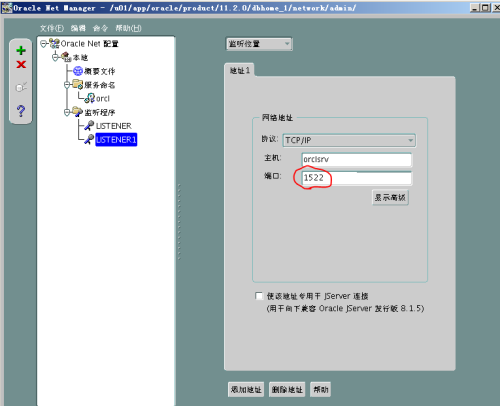Toggle the JServer dedicated address checkbox

click(259, 296)
